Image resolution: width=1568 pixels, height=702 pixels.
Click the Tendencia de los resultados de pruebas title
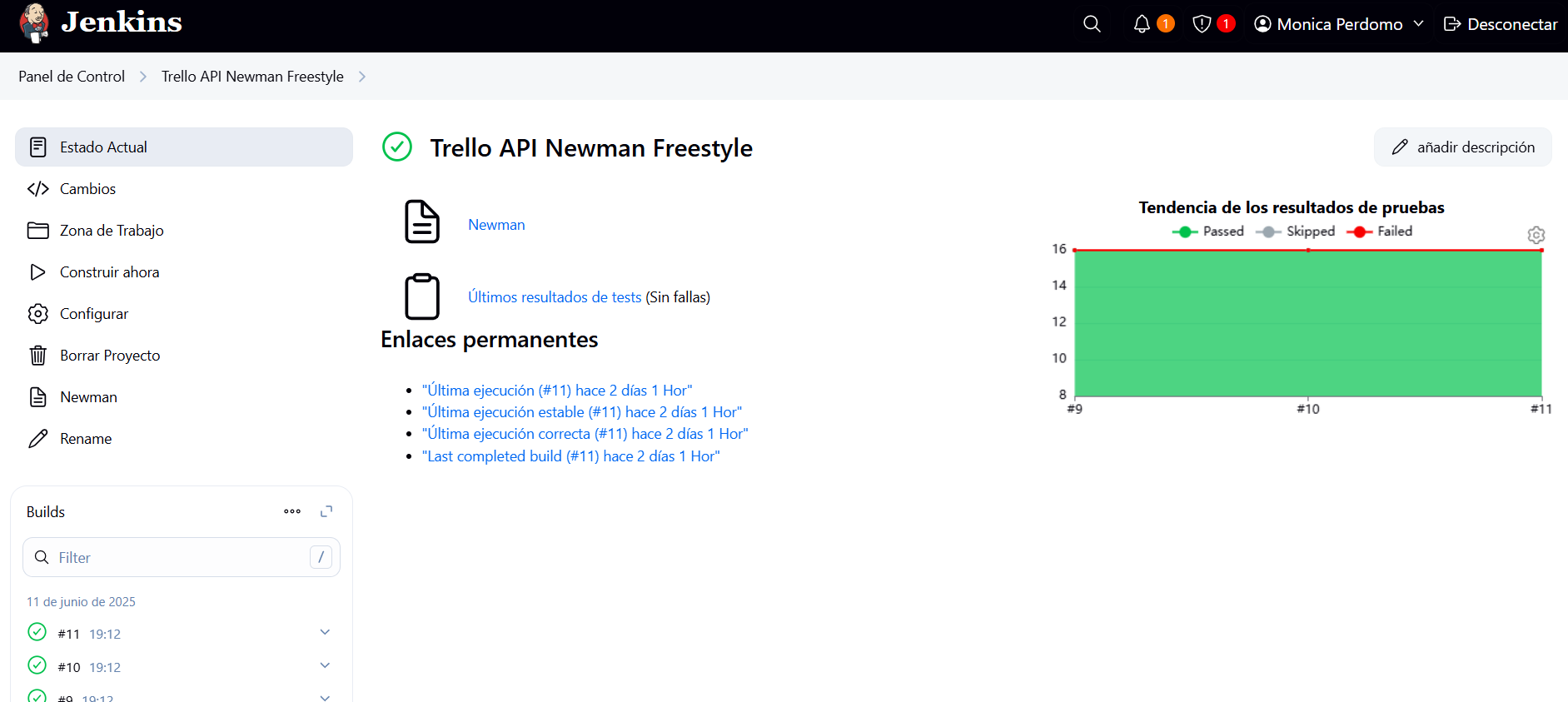(x=1292, y=207)
